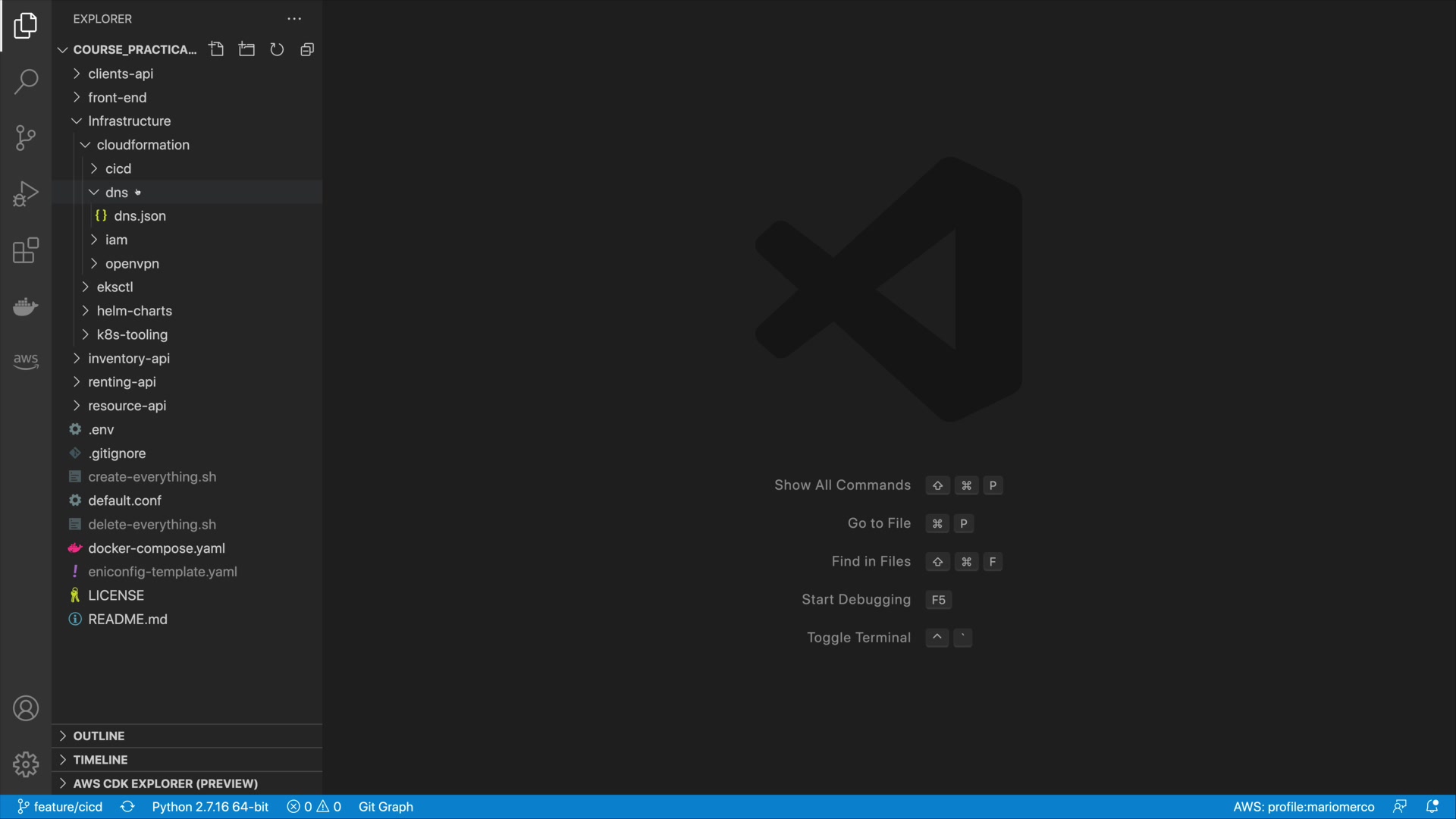The width and height of the screenshot is (1456, 819).
Task: Open Explorer more actions menu
Action: tap(294, 19)
